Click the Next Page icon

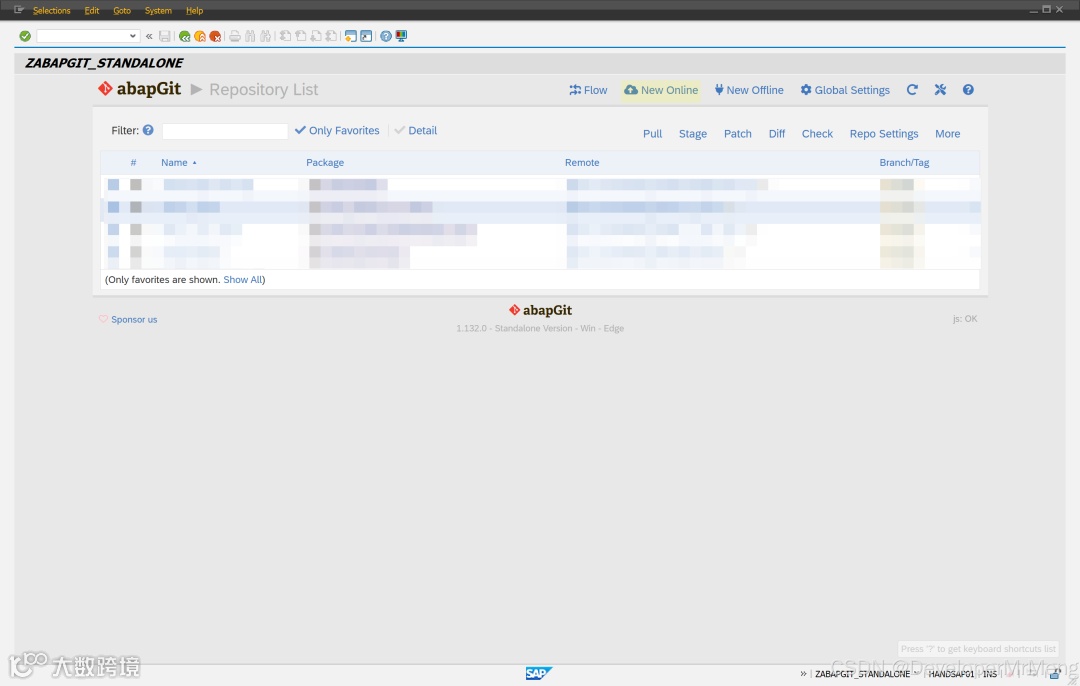(x=316, y=36)
